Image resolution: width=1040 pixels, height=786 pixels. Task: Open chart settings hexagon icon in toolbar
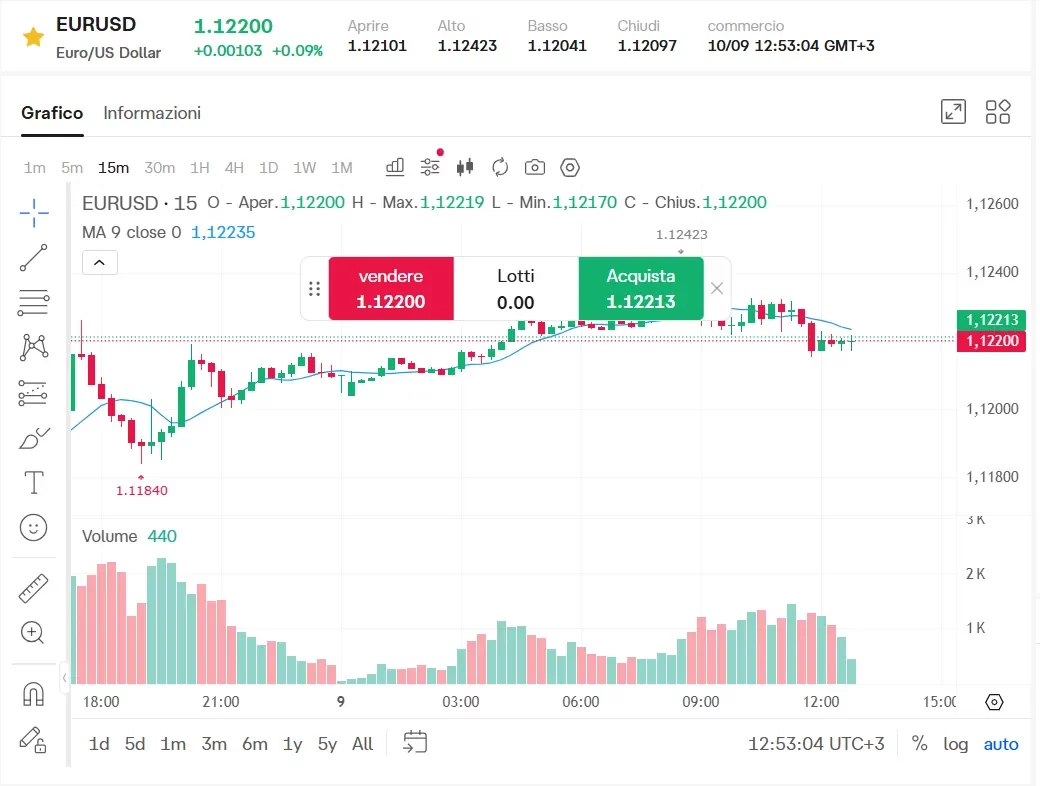click(x=570, y=167)
